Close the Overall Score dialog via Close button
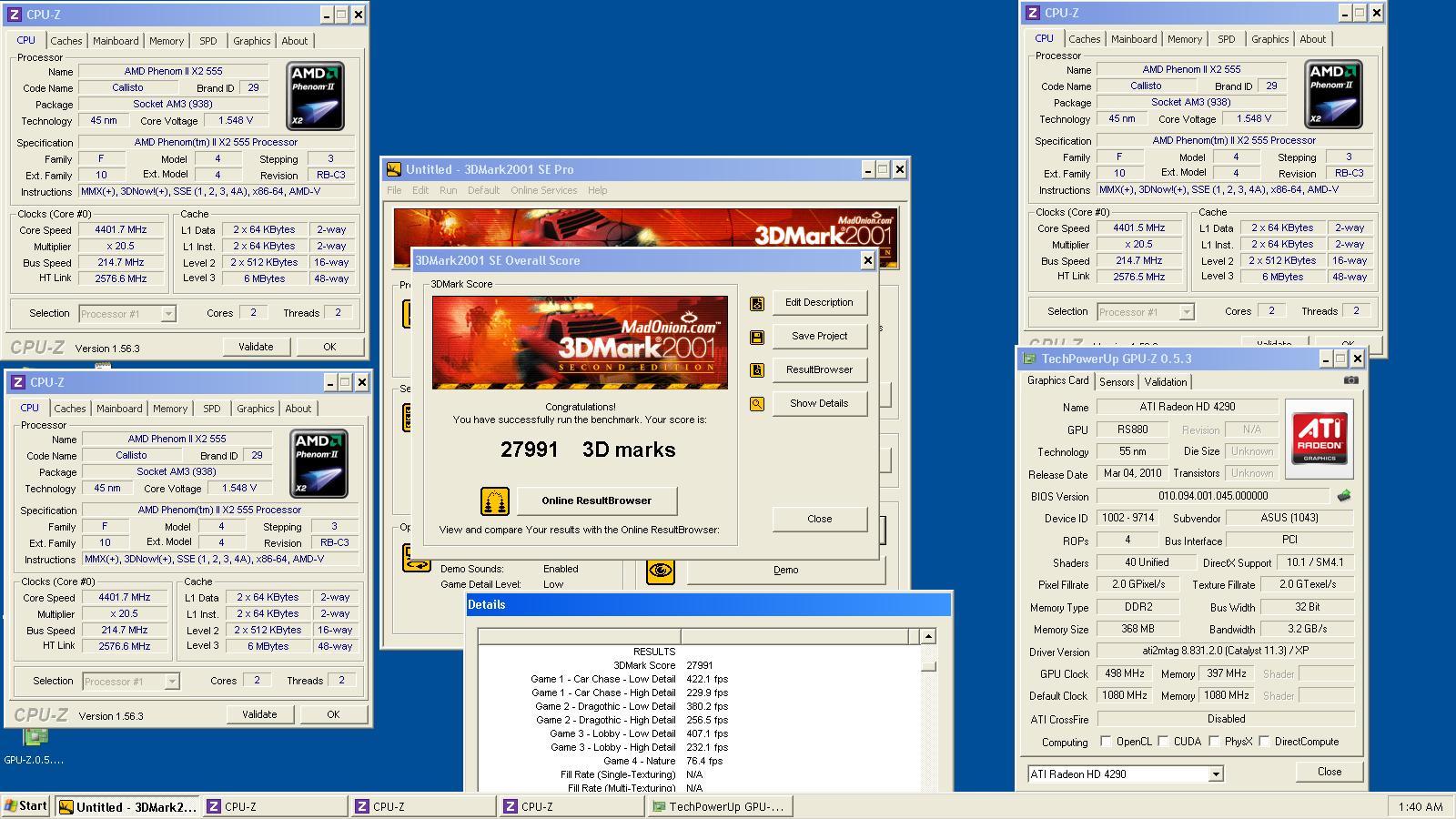 click(x=819, y=519)
